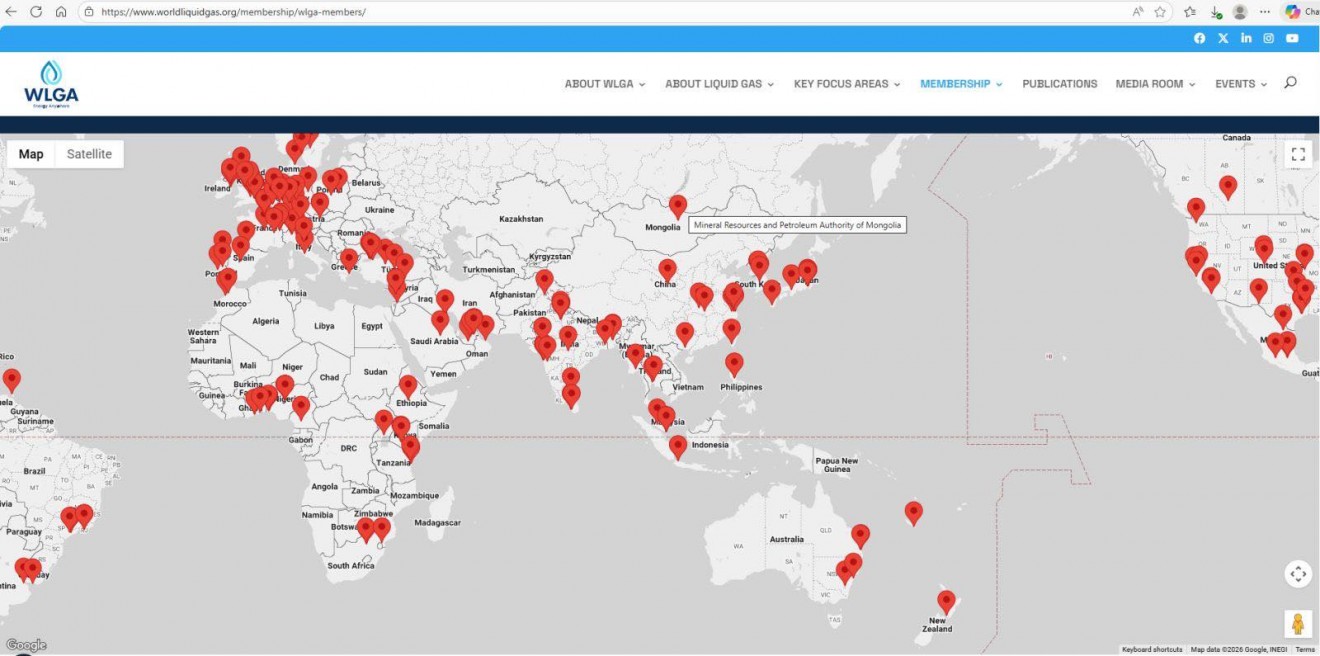
Task: Click the X (Twitter) social icon
Action: [1223, 38]
